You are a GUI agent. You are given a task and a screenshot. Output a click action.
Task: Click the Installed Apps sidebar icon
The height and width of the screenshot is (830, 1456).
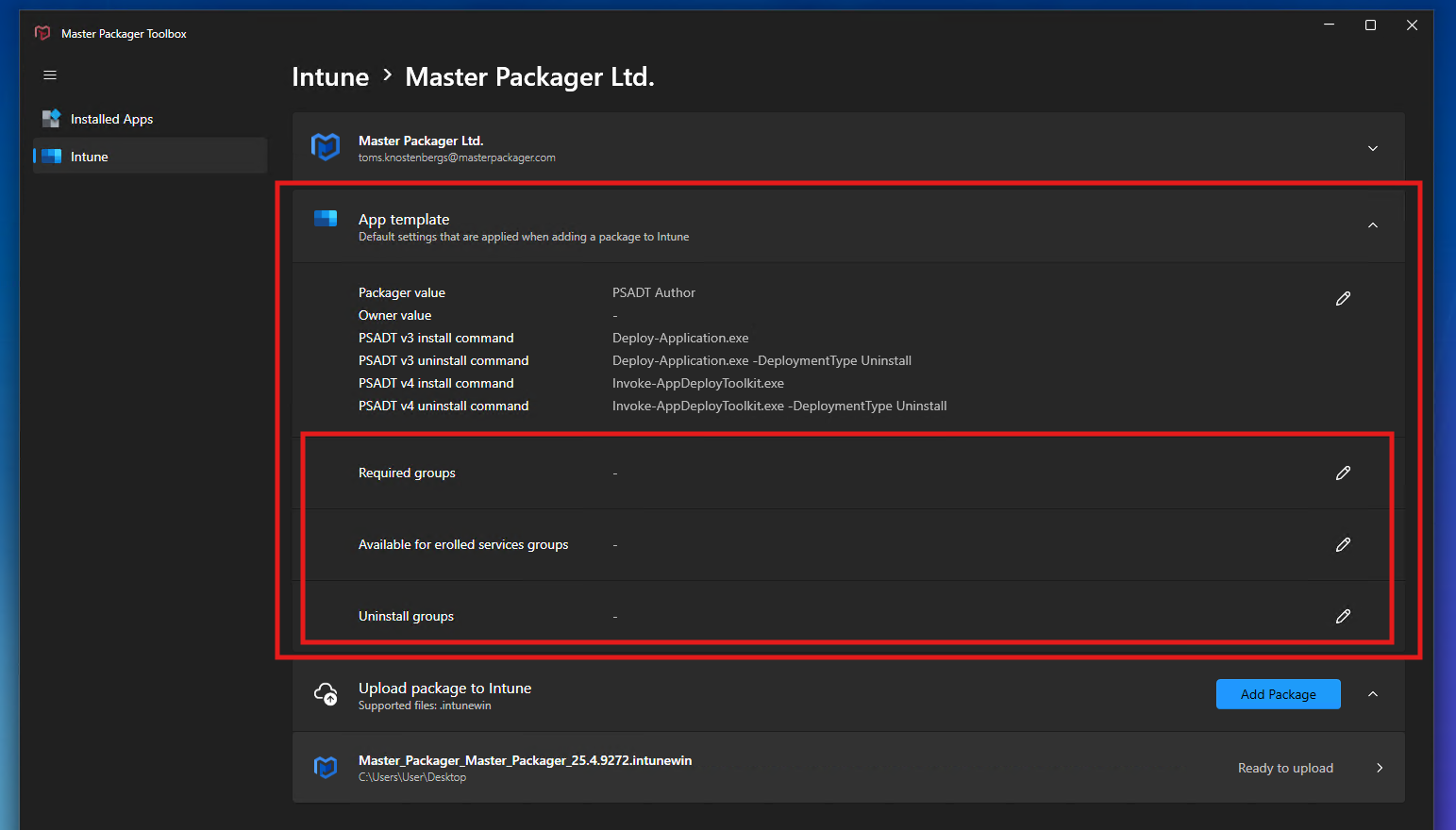pyautogui.click(x=51, y=119)
